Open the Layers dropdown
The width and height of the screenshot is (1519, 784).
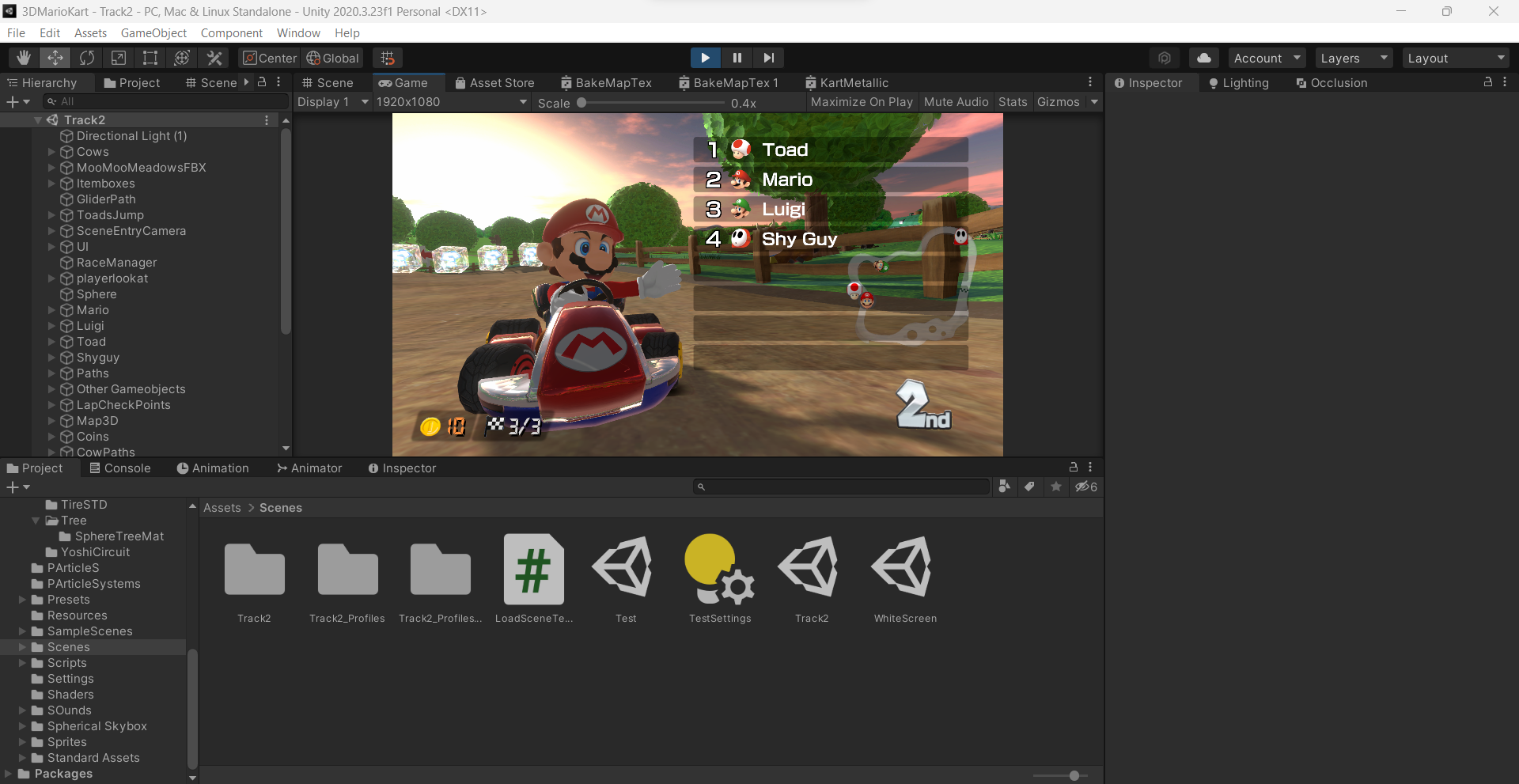[1354, 58]
